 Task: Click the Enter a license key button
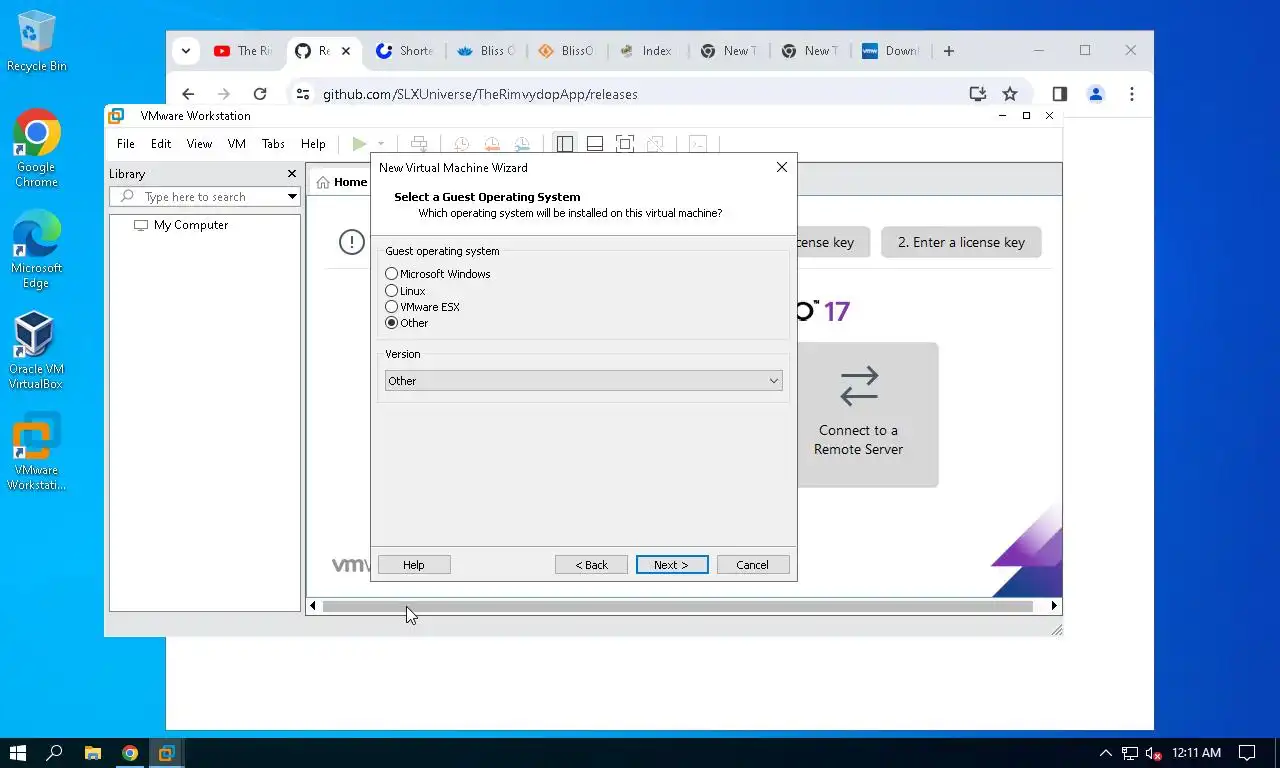point(961,242)
